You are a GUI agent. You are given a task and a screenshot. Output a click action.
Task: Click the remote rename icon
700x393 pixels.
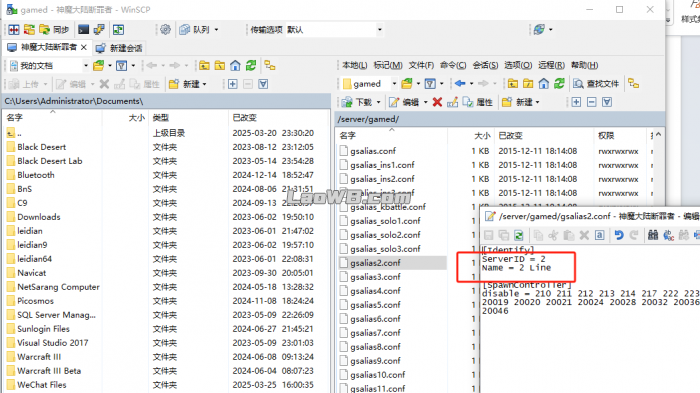tap(452, 102)
